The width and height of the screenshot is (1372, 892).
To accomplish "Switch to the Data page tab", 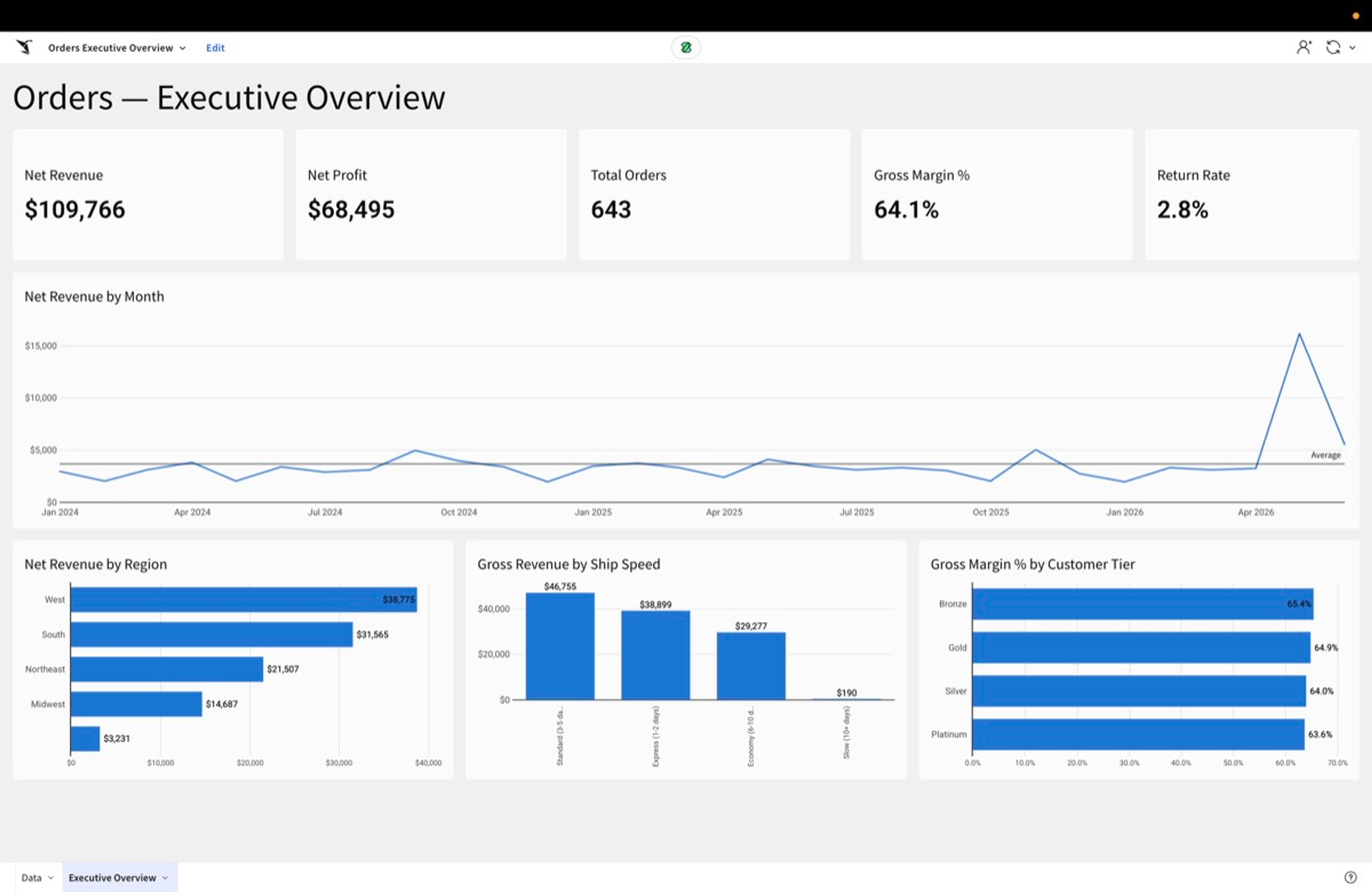I will (31, 878).
